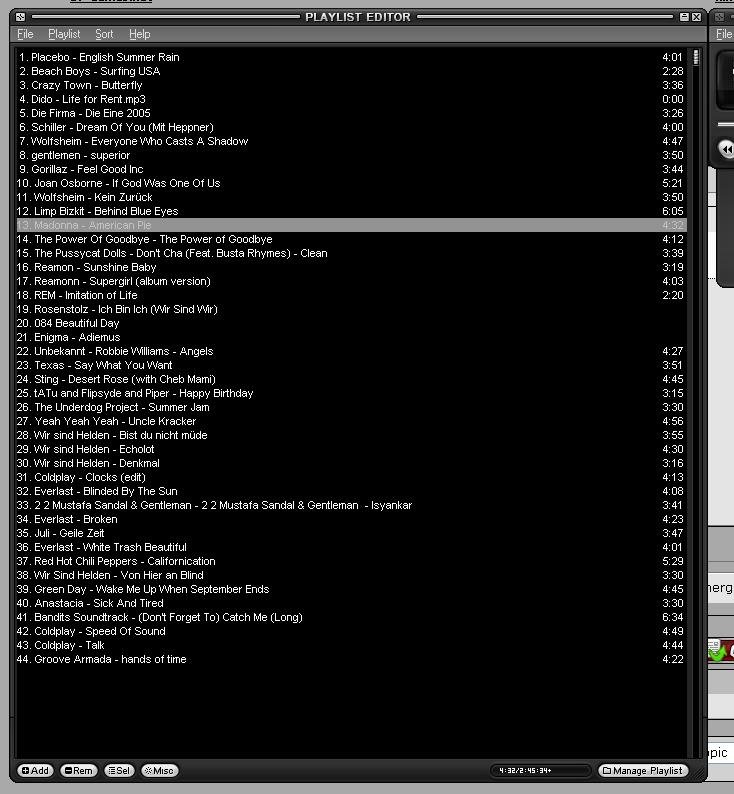This screenshot has width=734, height=794.
Task: Select Wir sind Helden - Denkmal
Action: pyautogui.click(x=351, y=463)
